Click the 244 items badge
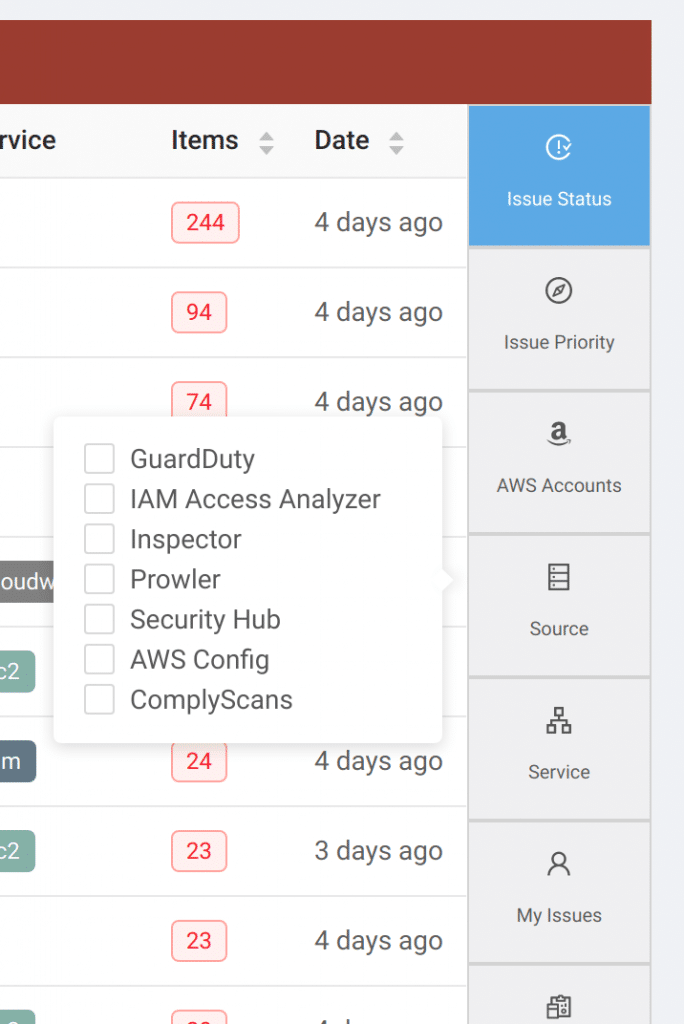The width and height of the screenshot is (684, 1024). click(x=205, y=223)
